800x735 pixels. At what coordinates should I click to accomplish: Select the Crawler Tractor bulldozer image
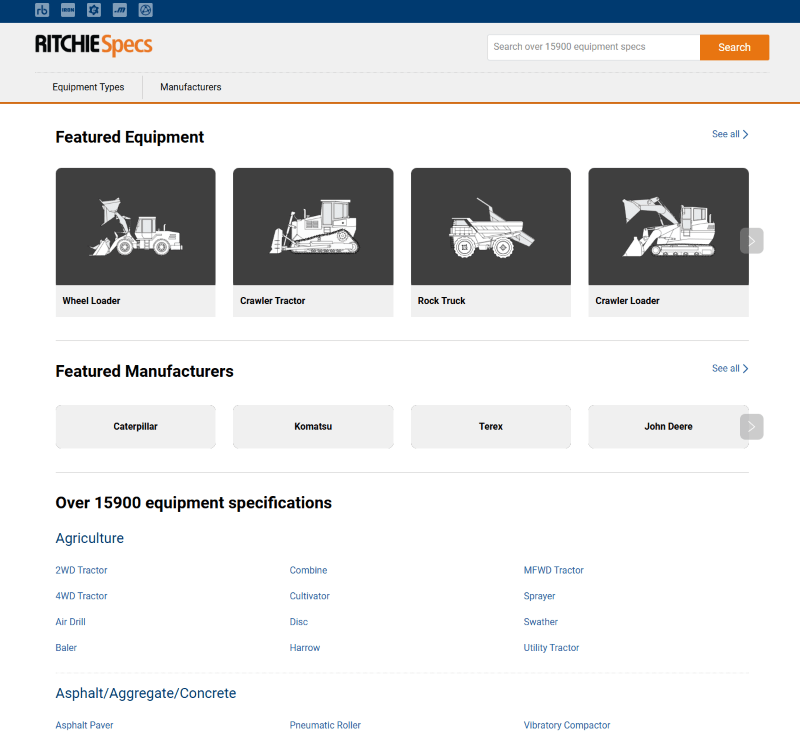click(313, 227)
